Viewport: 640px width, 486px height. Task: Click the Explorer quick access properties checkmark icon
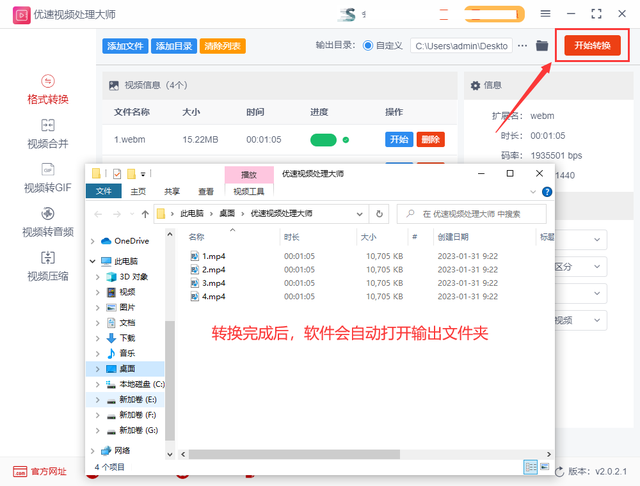click(x=117, y=174)
